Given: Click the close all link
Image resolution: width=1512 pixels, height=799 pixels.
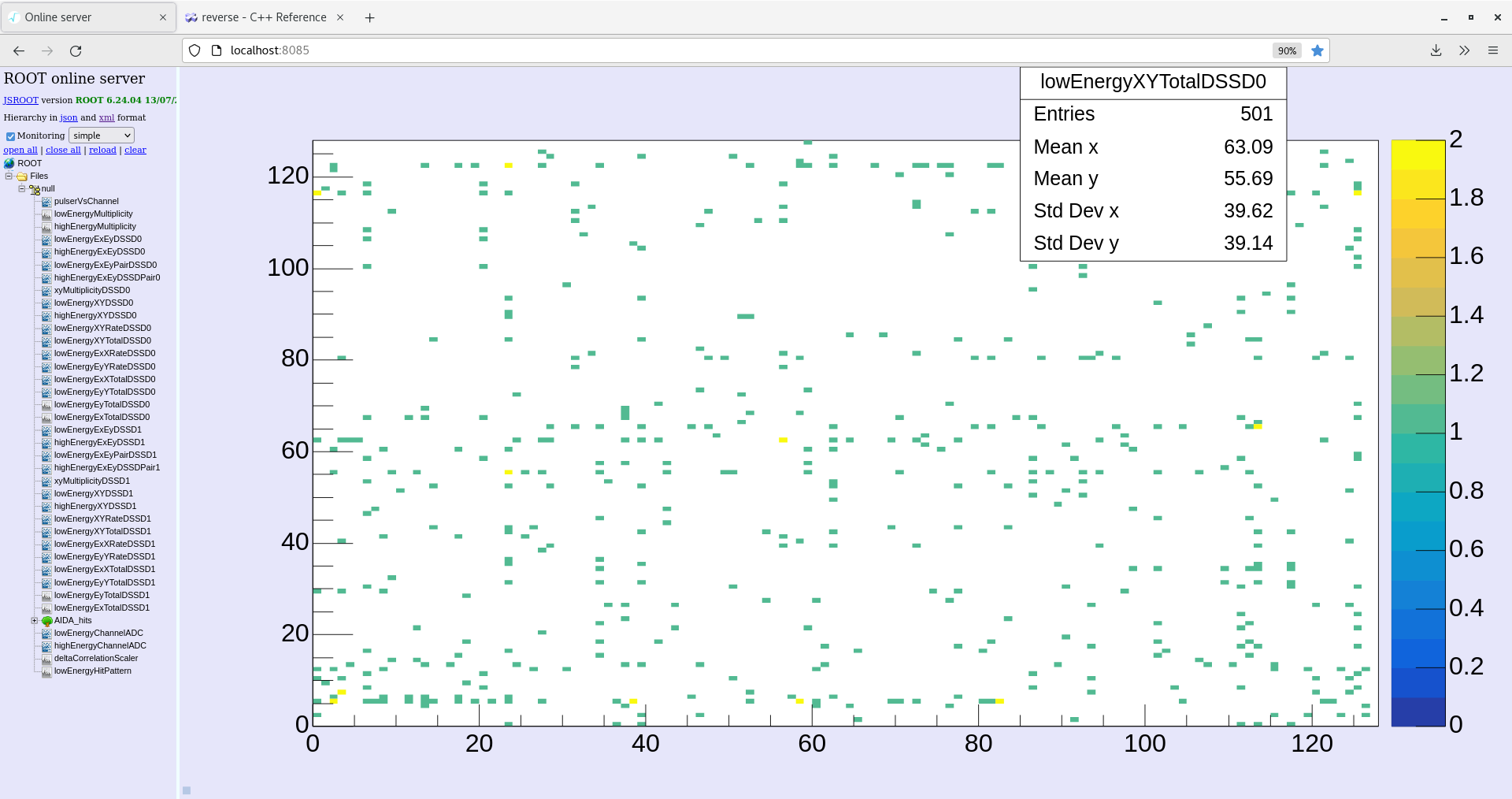Looking at the screenshot, I should click(x=63, y=150).
